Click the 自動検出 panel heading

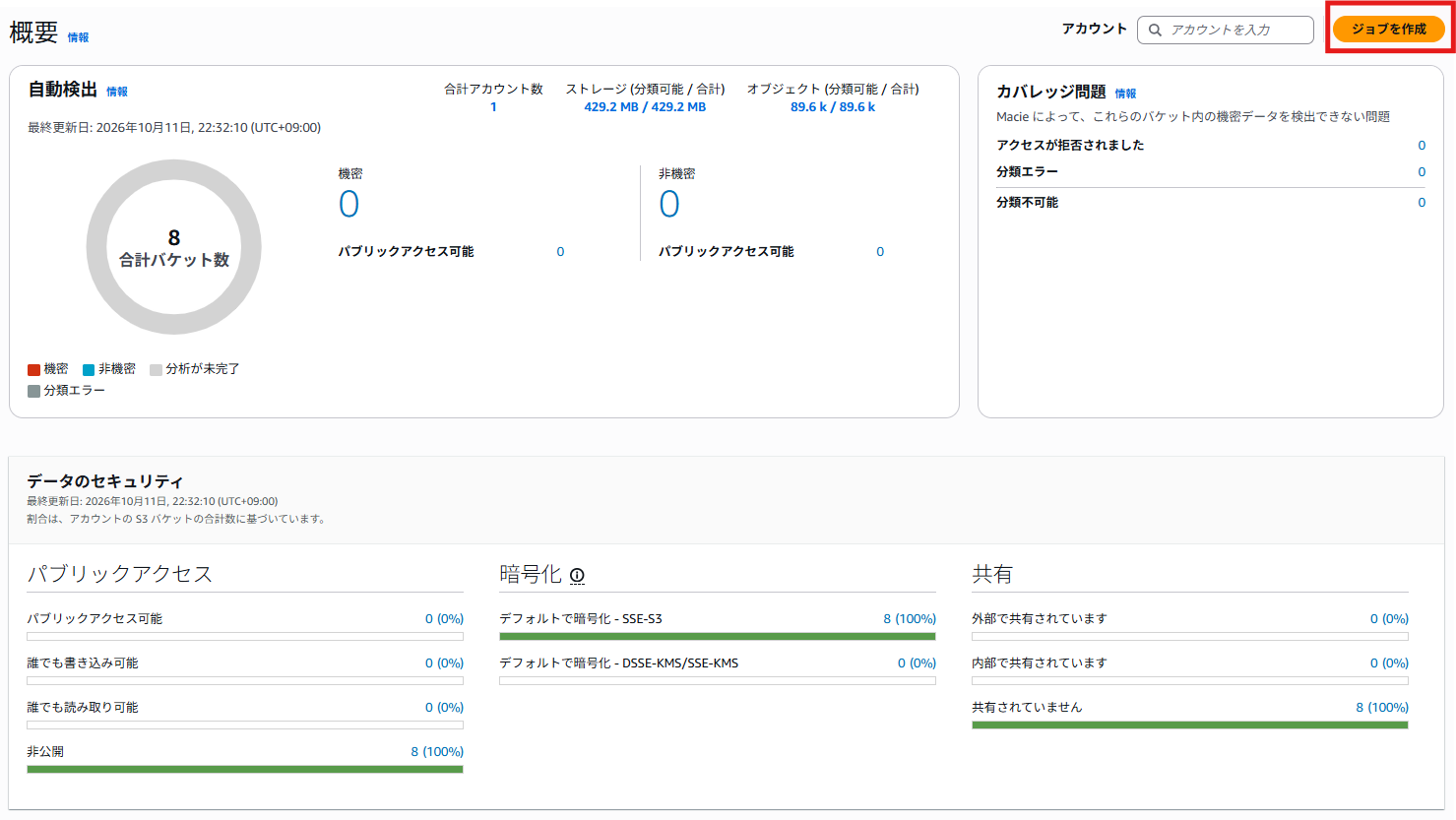click(x=63, y=90)
